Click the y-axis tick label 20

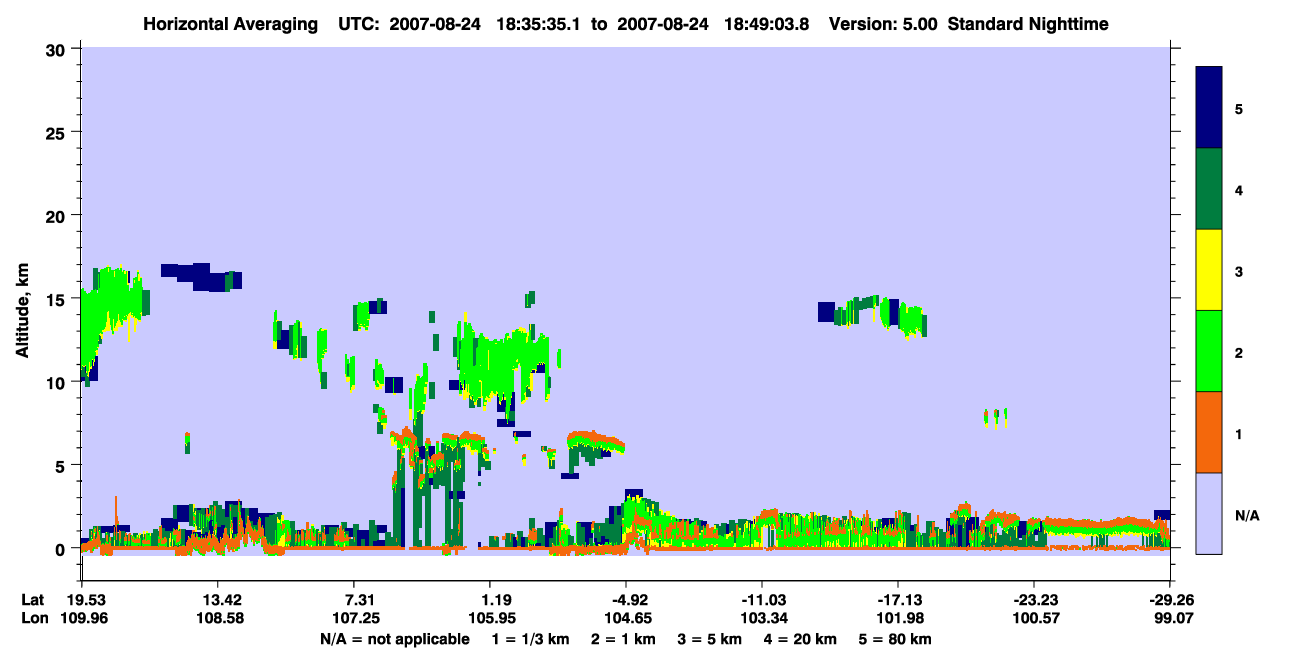pos(58,215)
